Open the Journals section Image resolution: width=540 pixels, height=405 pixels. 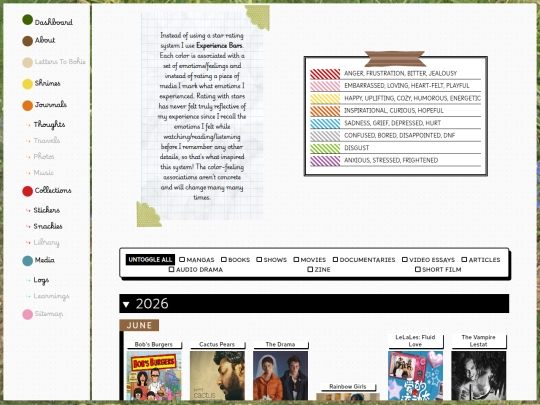coord(51,105)
